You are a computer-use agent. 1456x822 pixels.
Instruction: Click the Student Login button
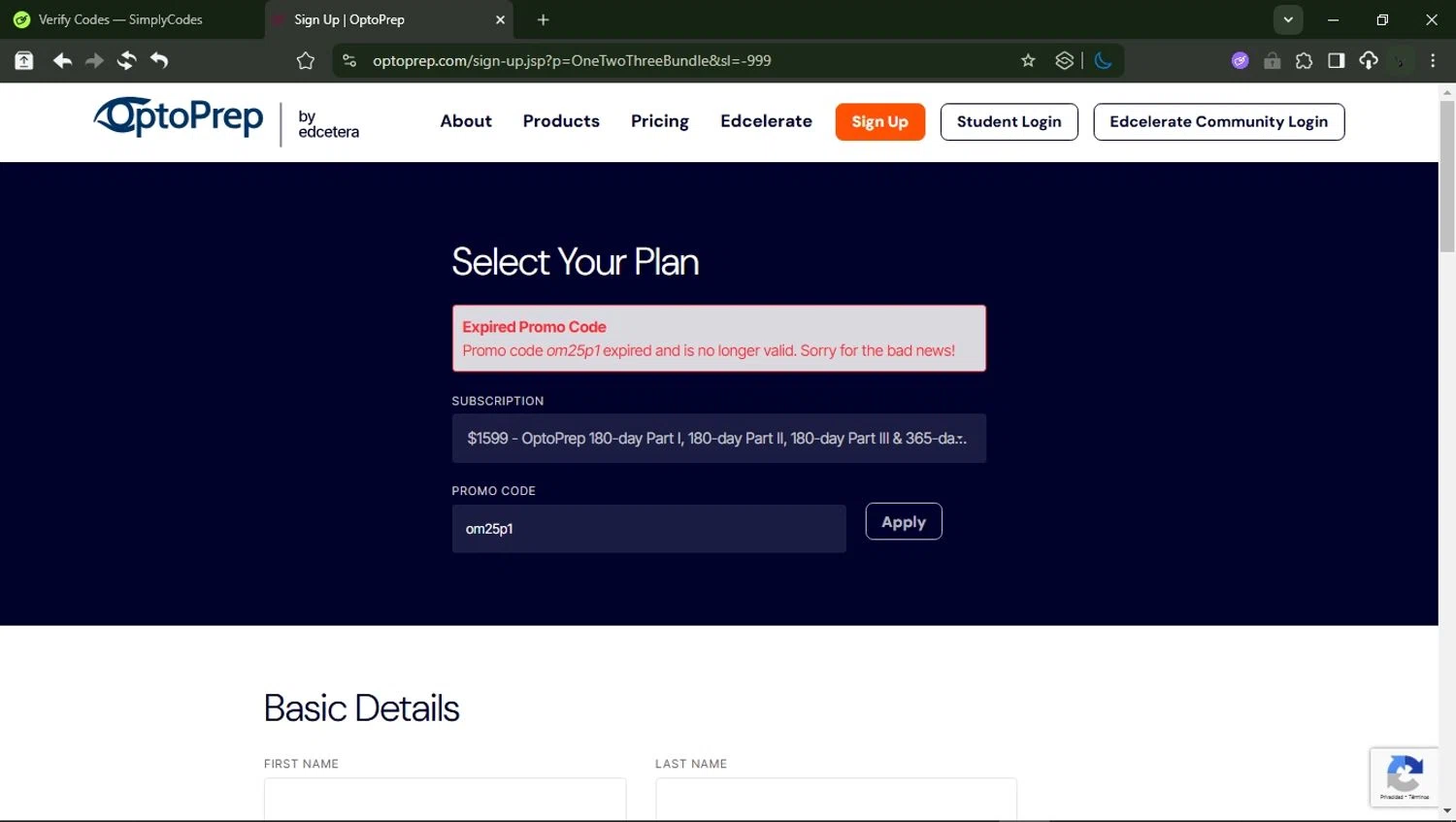point(1009,121)
